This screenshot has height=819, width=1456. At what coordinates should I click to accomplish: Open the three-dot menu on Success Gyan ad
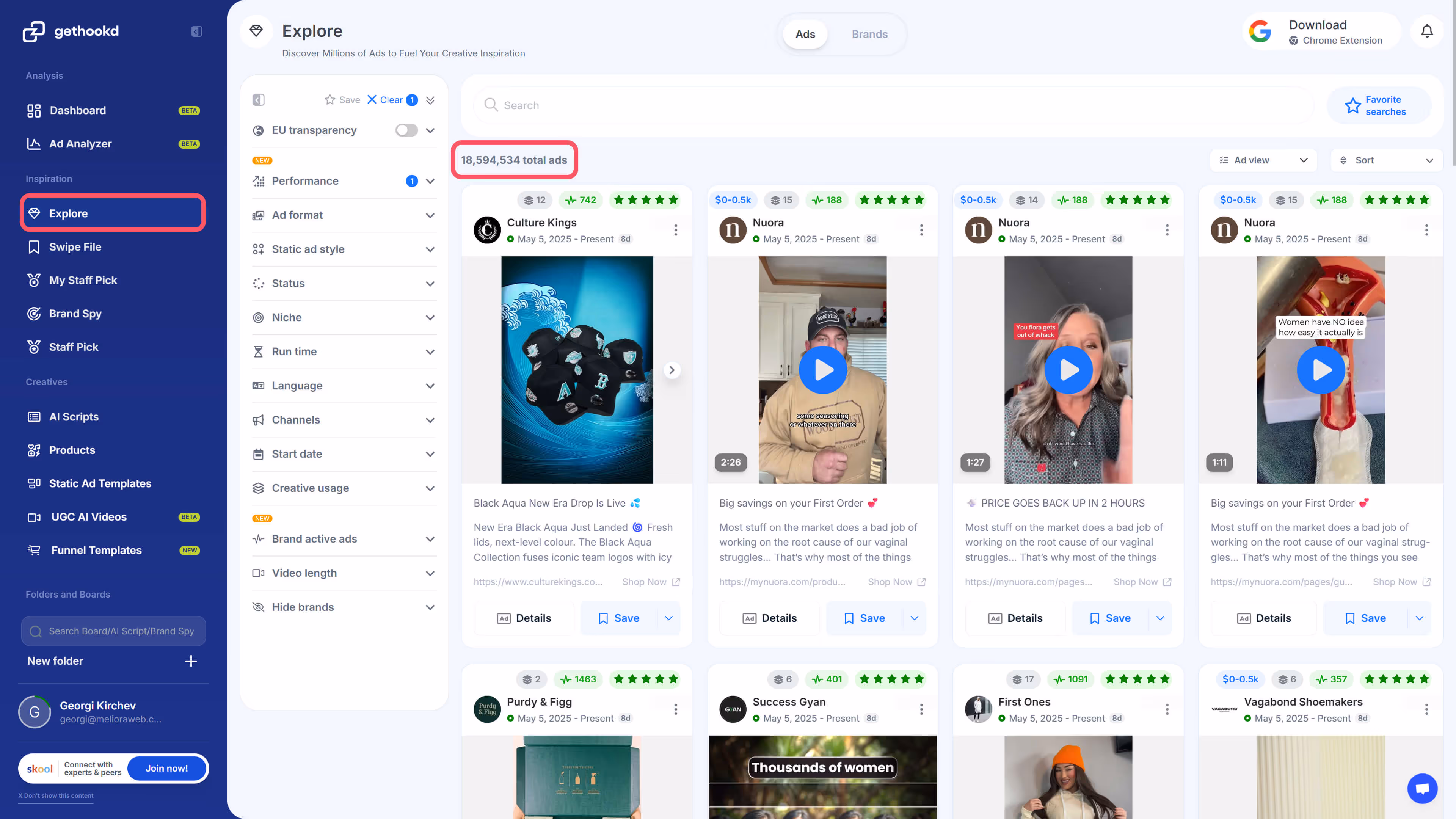coord(921,709)
